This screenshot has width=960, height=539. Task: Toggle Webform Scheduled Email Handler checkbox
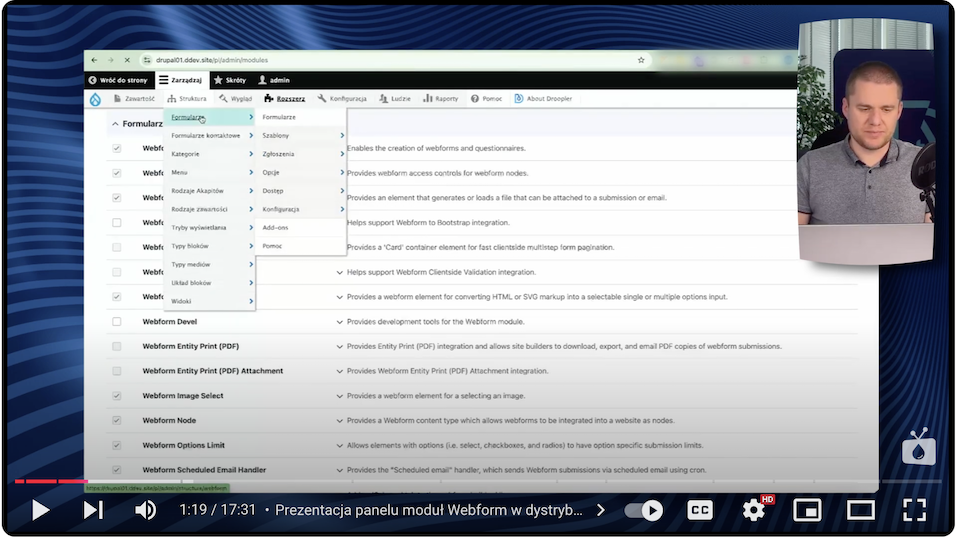pos(116,470)
